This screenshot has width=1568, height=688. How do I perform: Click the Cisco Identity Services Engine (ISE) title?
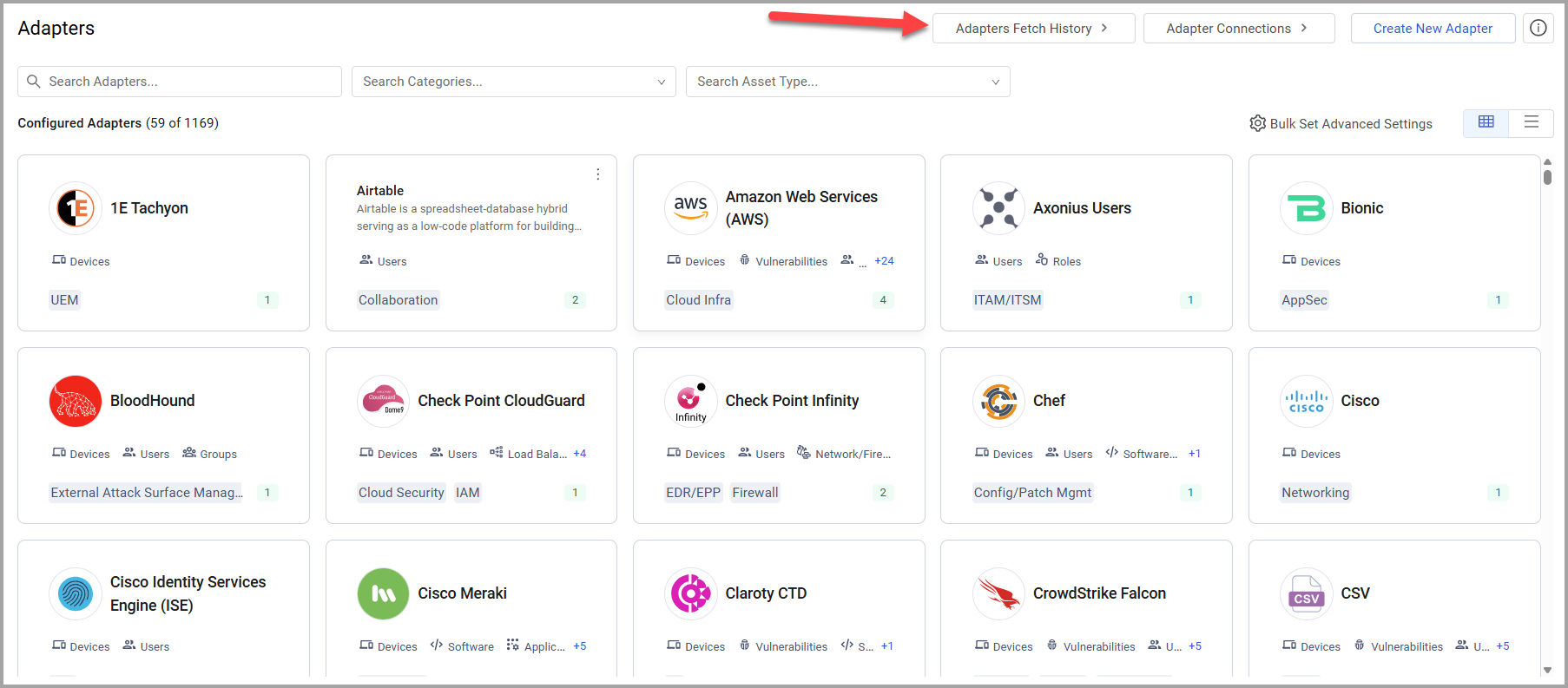tap(188, 593)
